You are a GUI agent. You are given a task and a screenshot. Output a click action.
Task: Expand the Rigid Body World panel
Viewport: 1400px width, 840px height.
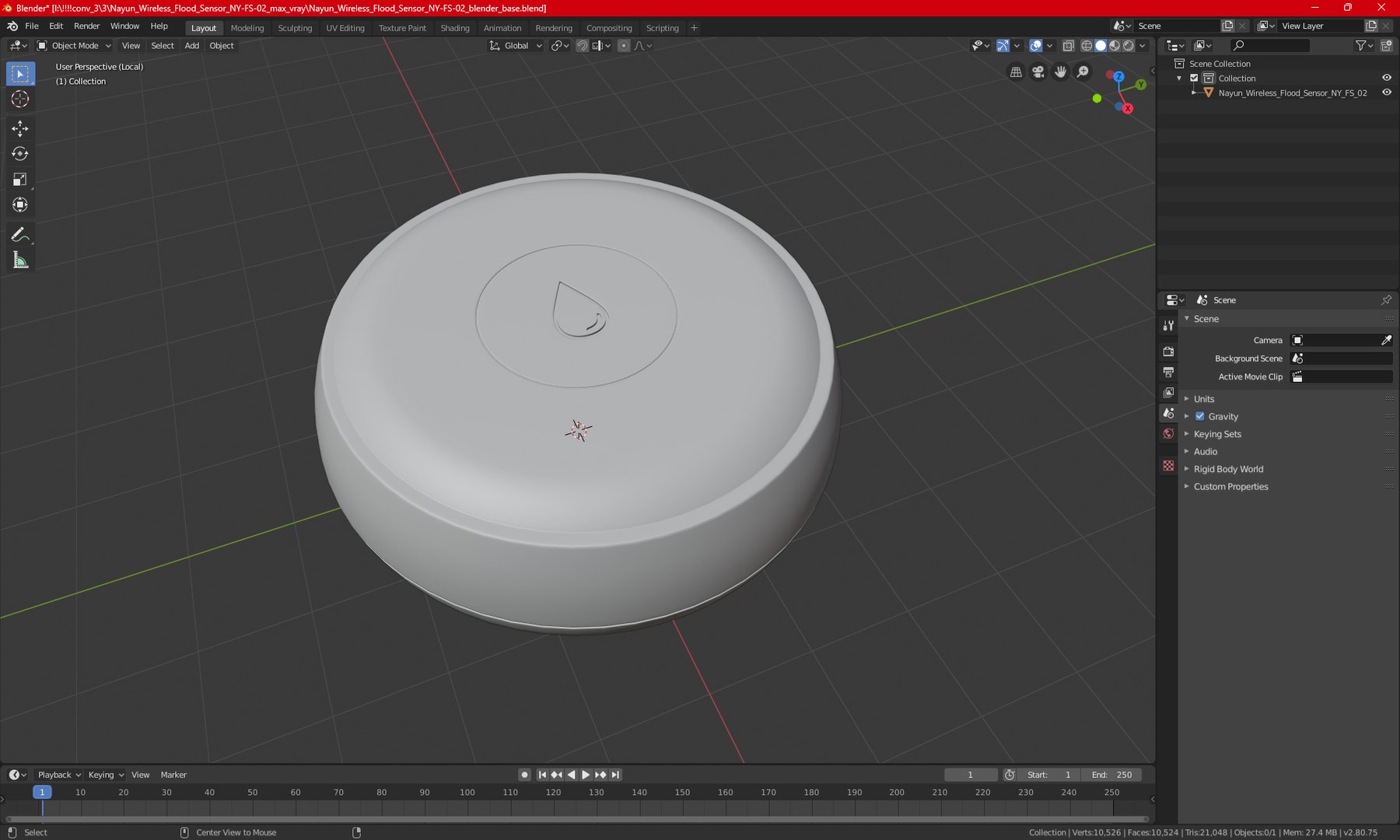(1228, 469)
